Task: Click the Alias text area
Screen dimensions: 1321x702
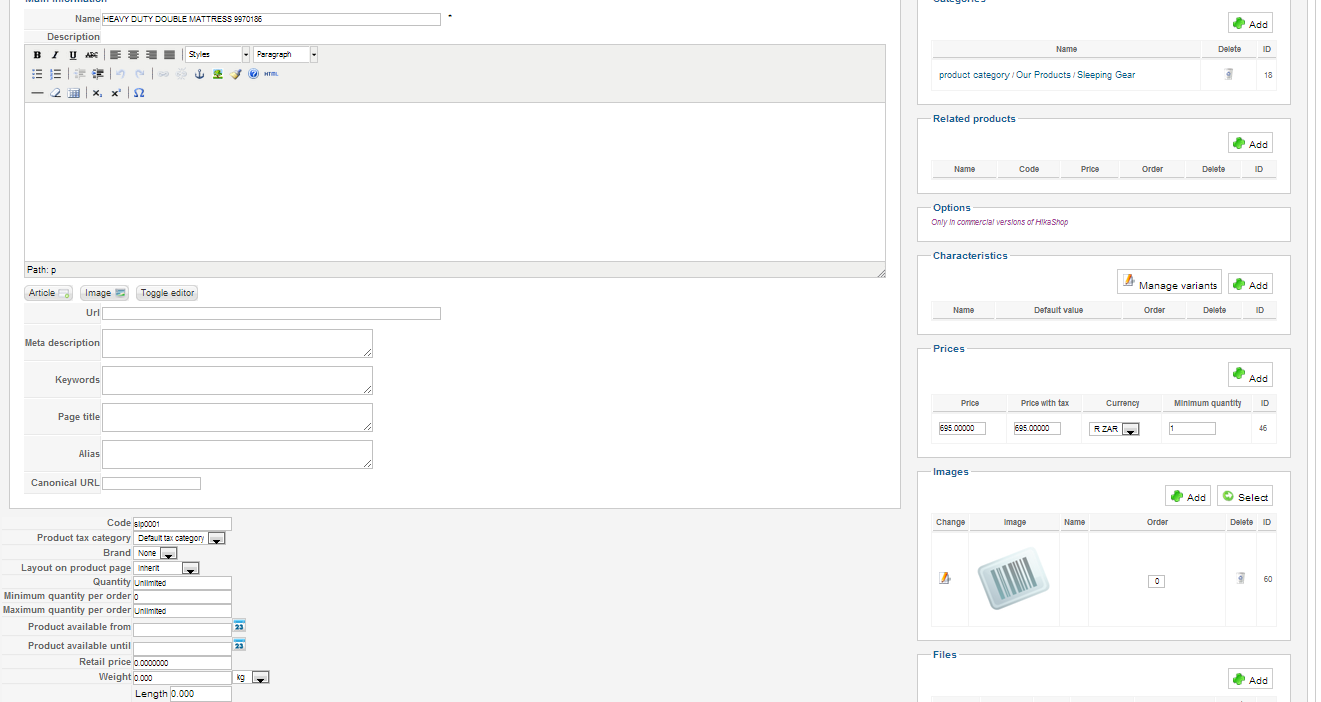Action: [237, 454]
